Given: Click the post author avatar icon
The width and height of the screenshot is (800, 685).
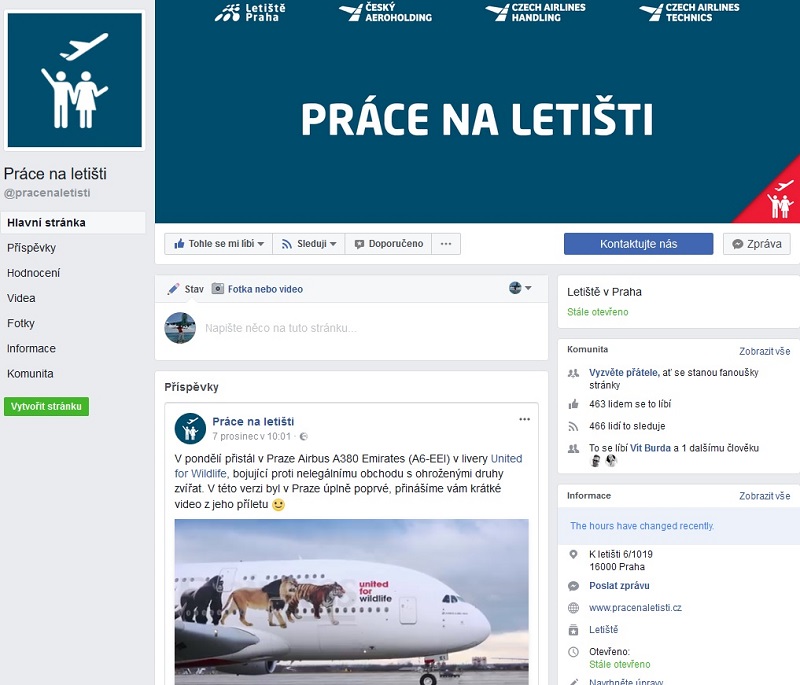Looking at the screenshot, I should [190, 428].
